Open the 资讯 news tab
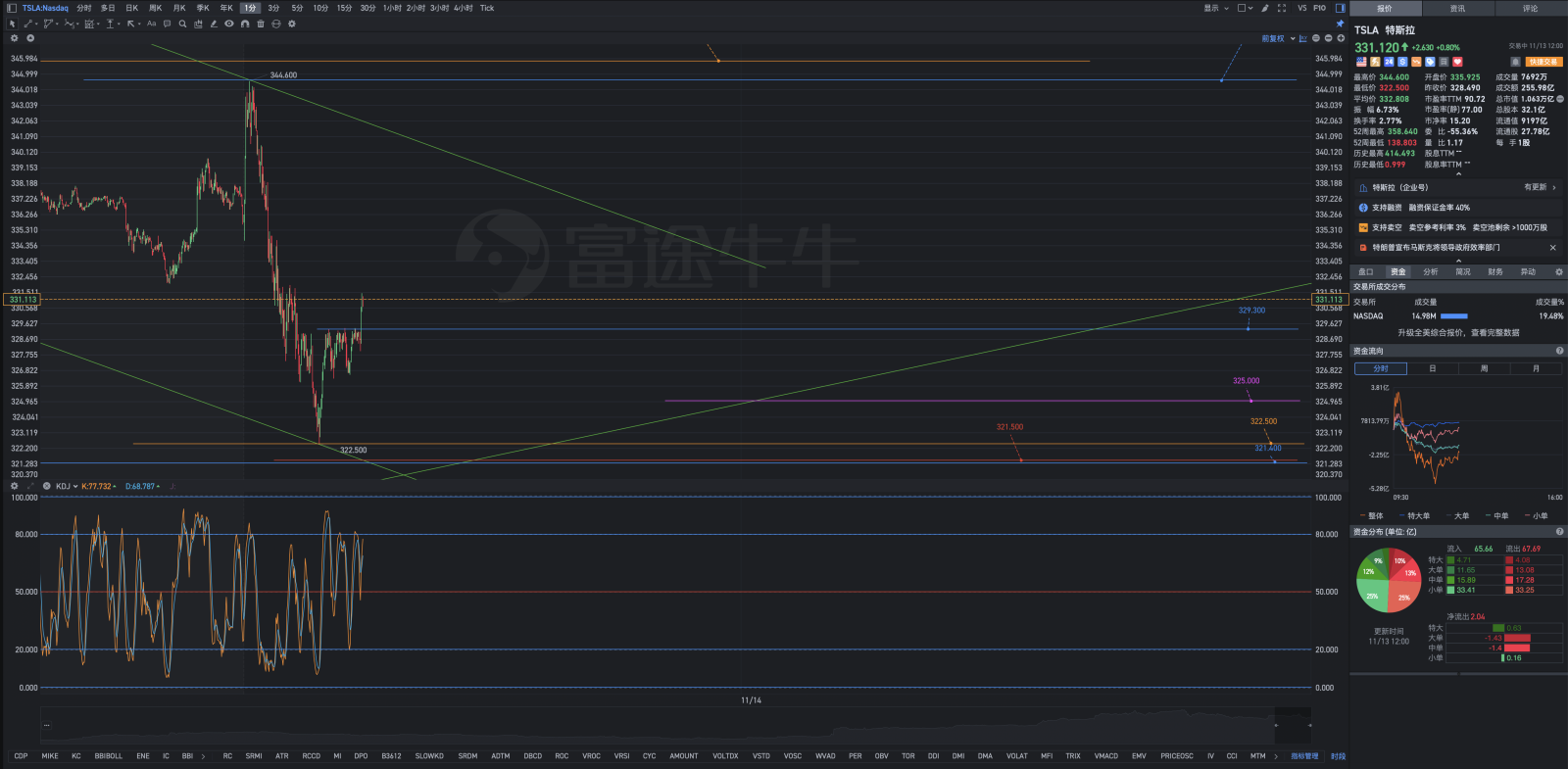 (1457, 8)
